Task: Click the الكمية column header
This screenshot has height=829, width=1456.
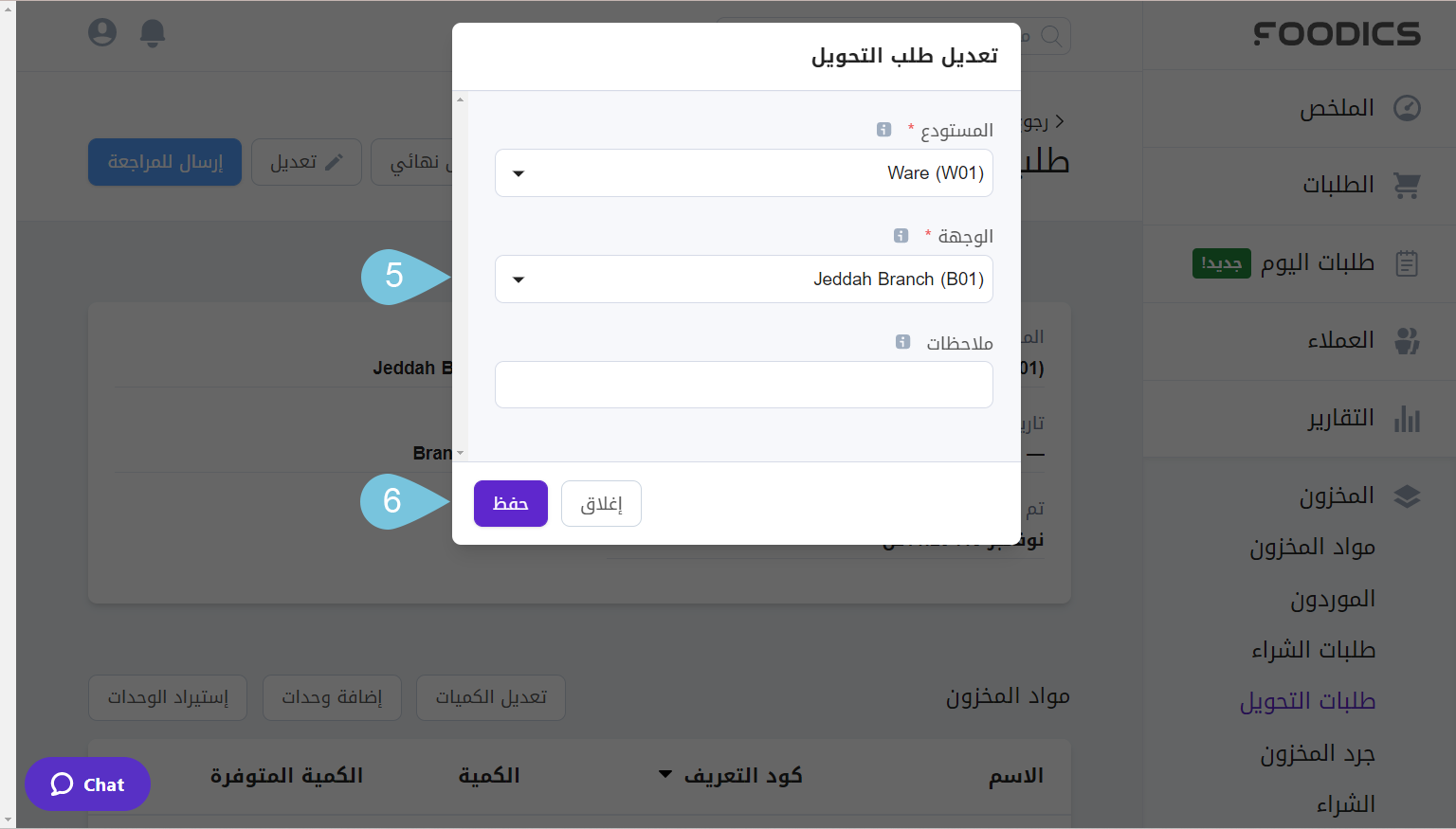Action: tap(489, 775)
